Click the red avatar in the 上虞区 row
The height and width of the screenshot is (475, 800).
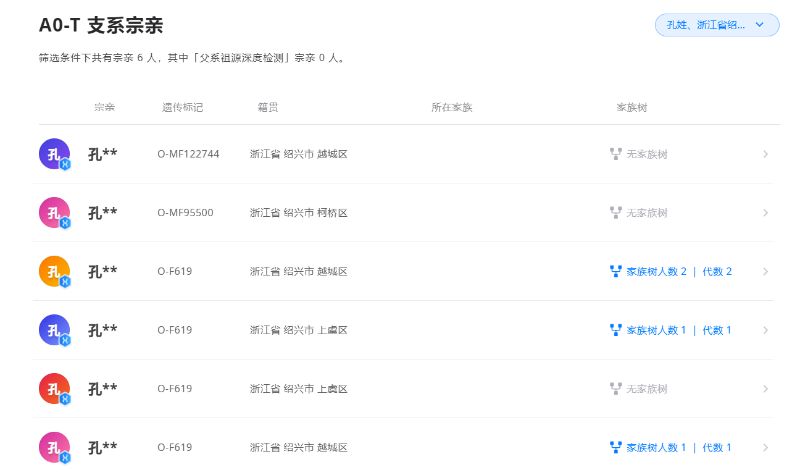(x=55, y=389)
